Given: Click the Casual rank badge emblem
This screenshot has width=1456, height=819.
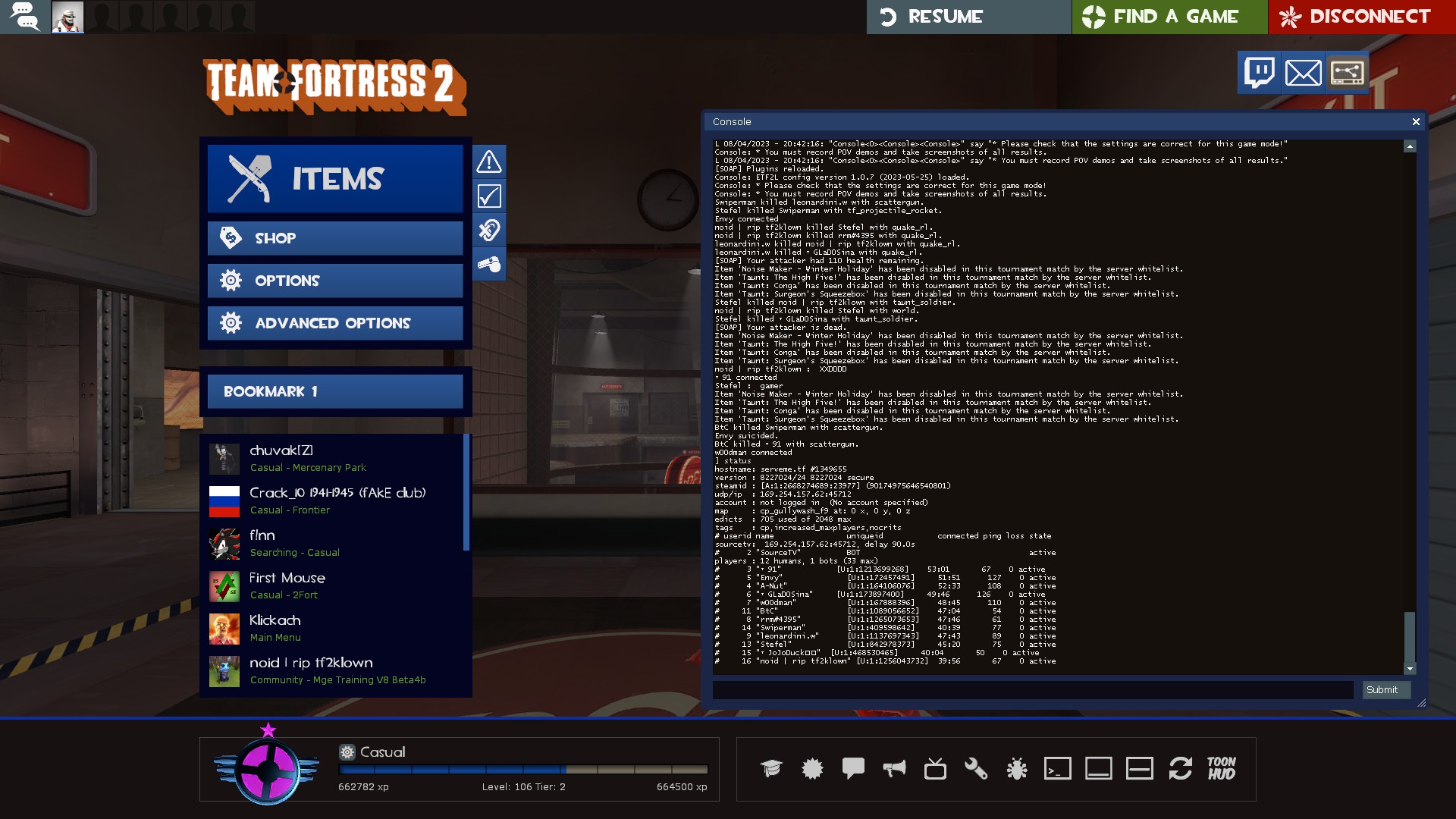Looking at the screenshot, I should click(267, 768).
